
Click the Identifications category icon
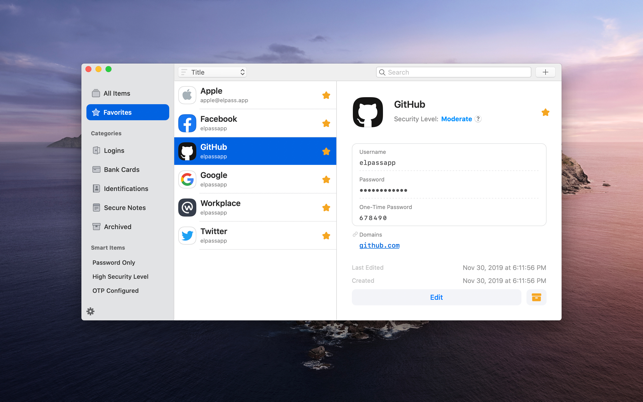96,188
